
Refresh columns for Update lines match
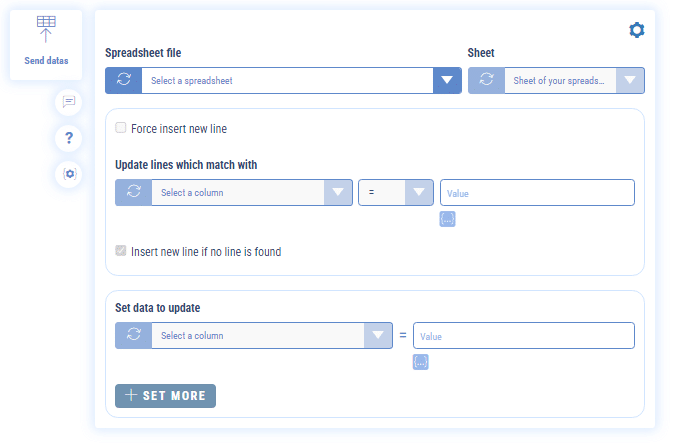[133, 193]
